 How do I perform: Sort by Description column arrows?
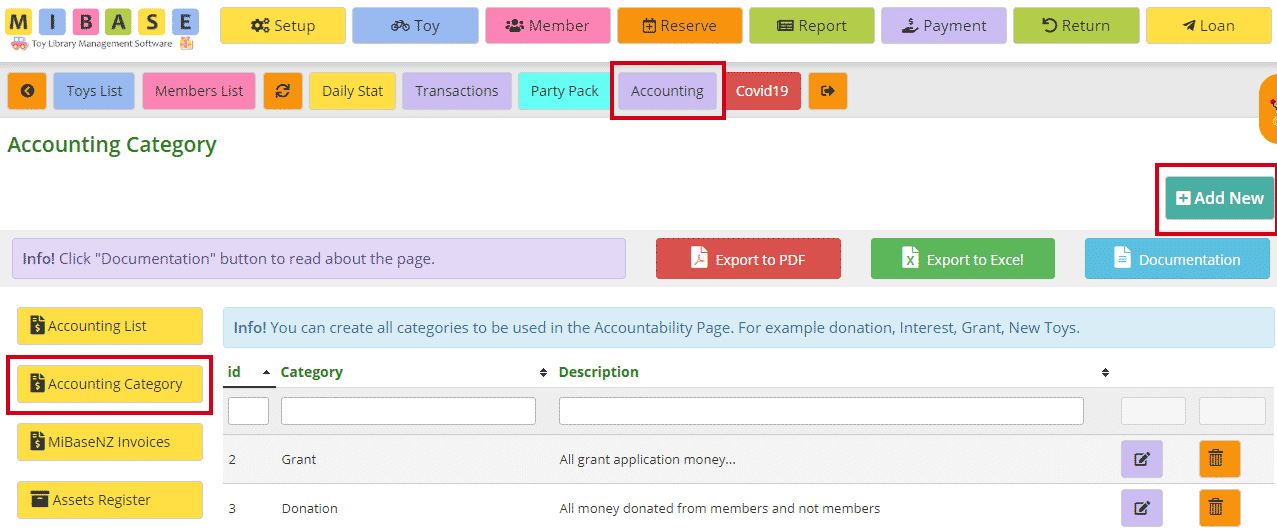coord(1105,373)
